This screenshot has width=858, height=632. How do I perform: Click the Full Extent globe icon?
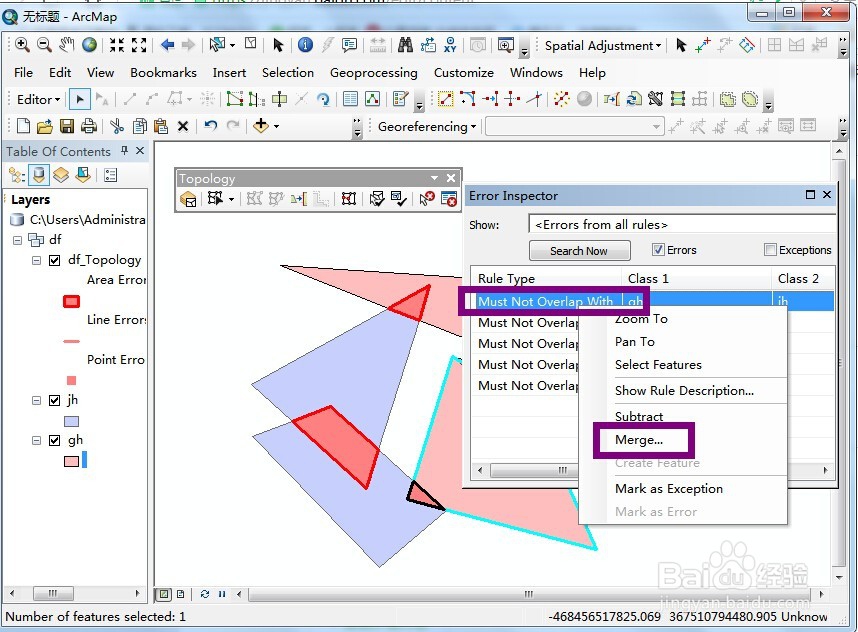coord(90,45)
